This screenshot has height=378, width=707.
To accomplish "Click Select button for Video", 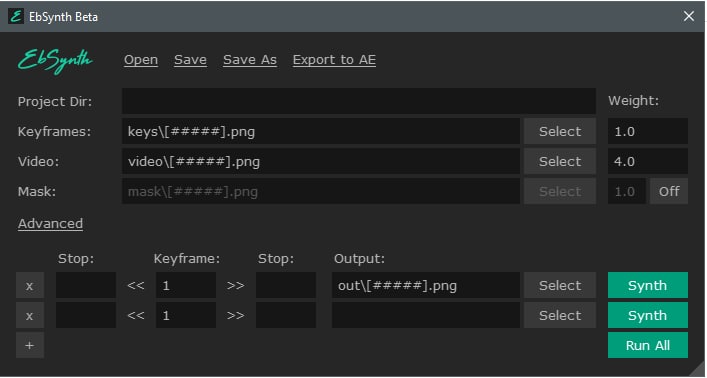I will (x=560, y=161).
